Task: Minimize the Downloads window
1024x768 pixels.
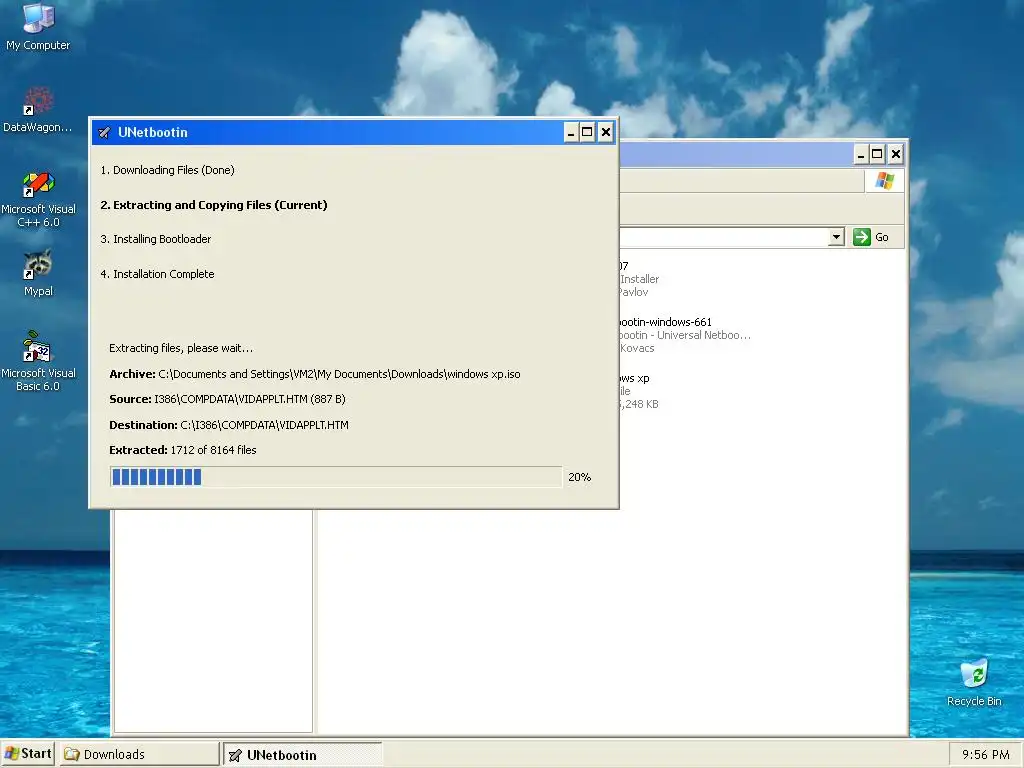Action: click(x=861, y=155)
